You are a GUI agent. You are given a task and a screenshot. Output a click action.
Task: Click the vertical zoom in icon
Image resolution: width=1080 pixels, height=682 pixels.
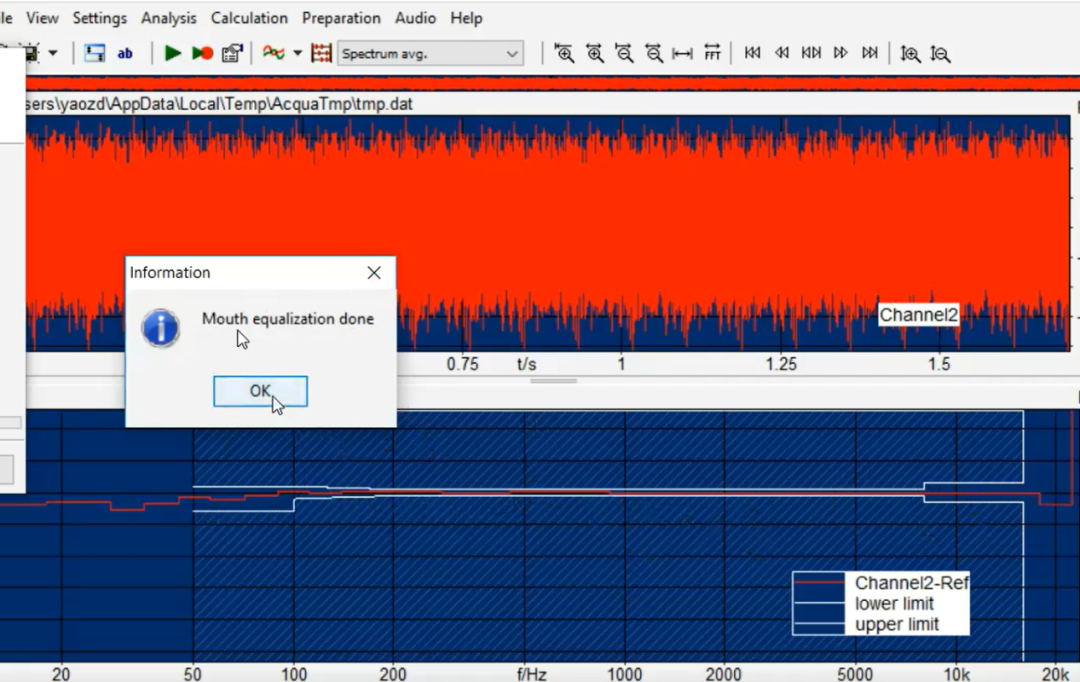(x=910, y=53)
